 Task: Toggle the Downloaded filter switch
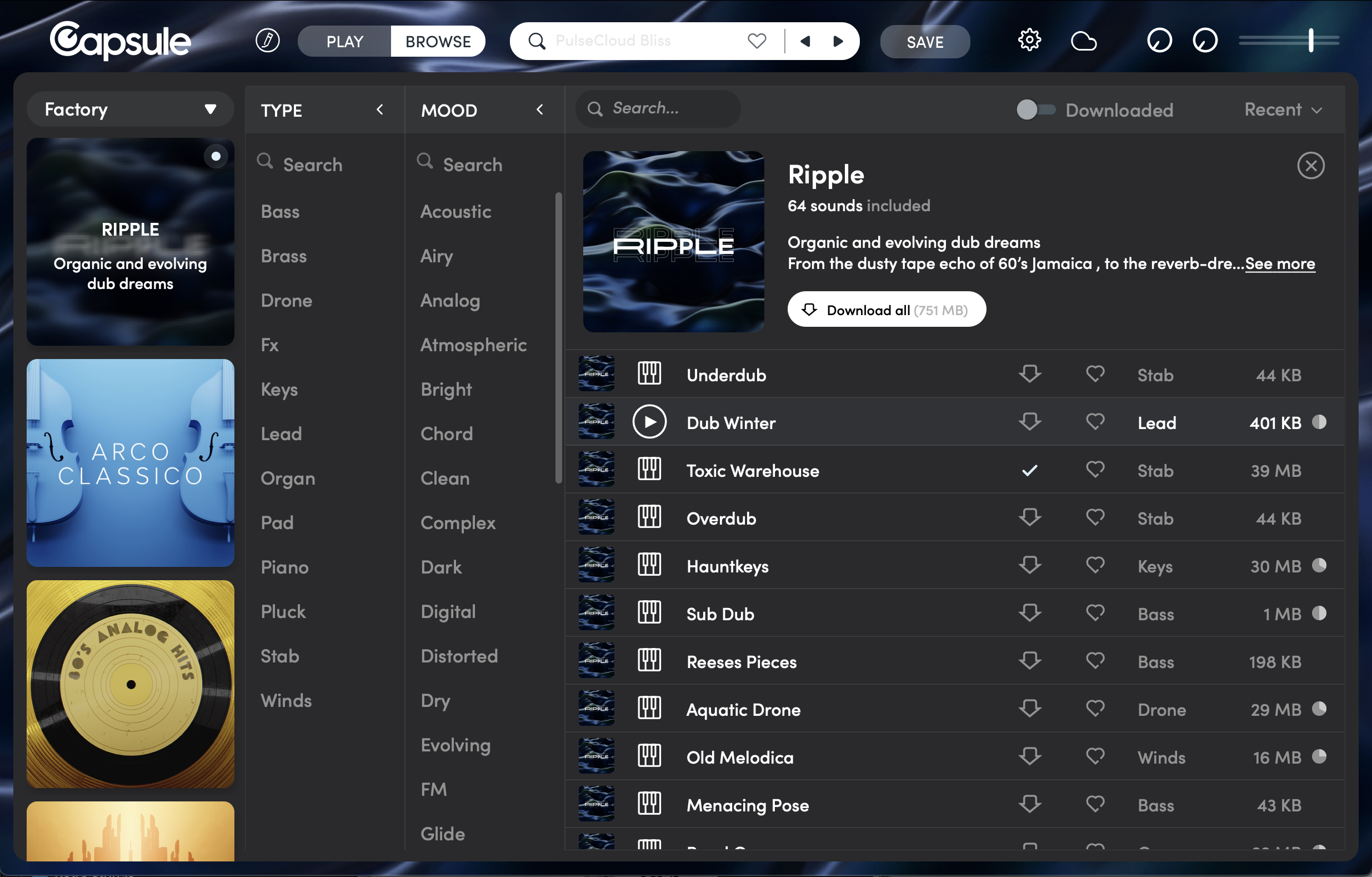[x=1035, y=109]
